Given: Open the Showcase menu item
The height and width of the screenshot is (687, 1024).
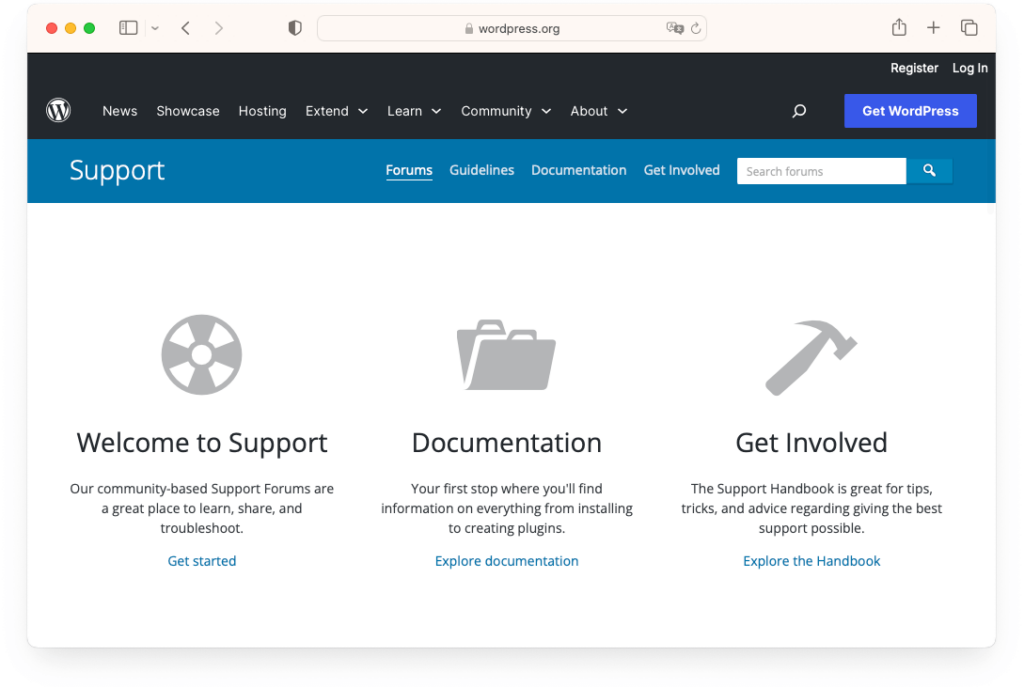Looking at the screenshot, I should [x=188, y=111].
